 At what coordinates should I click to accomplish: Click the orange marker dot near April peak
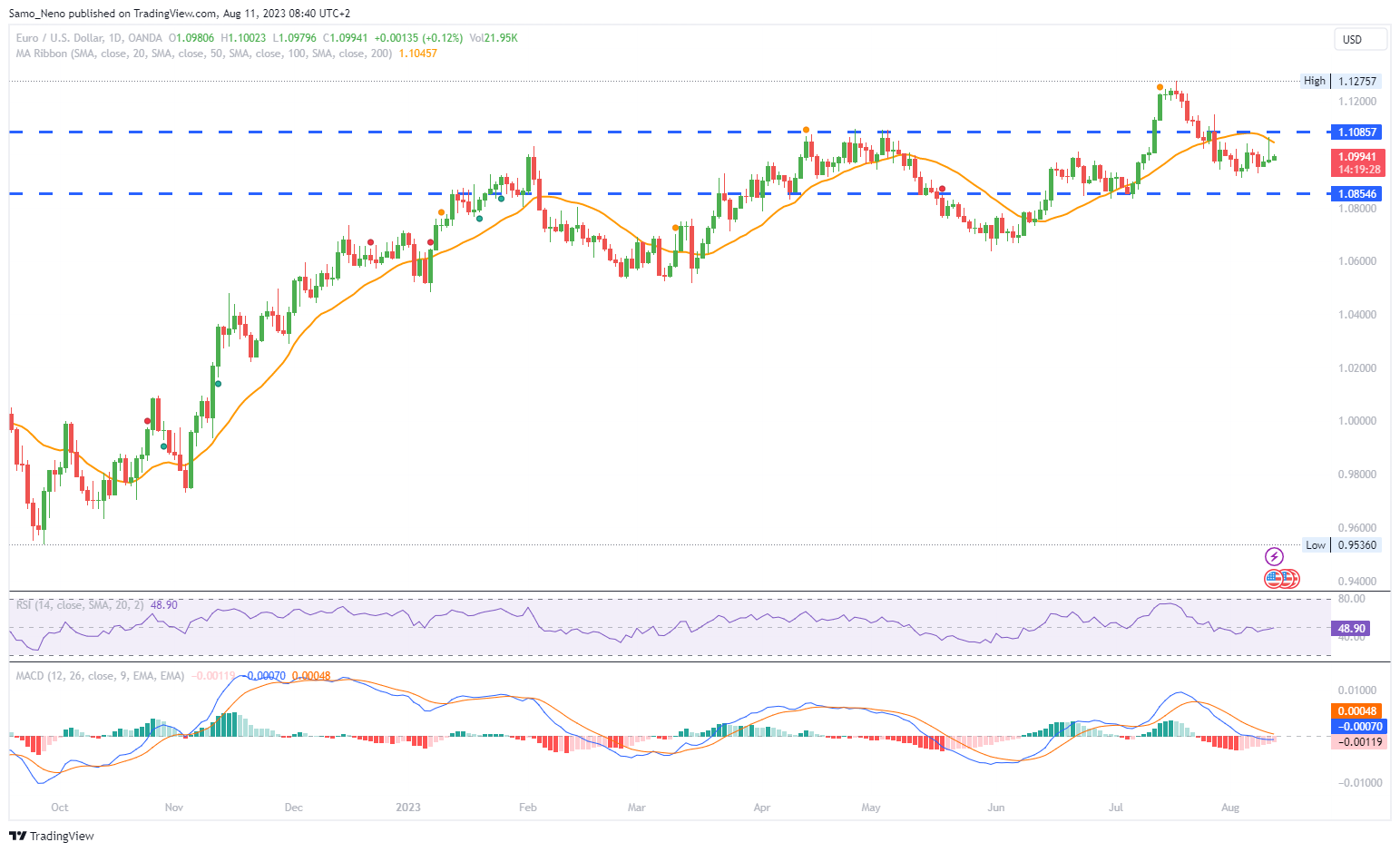(806, 130)
